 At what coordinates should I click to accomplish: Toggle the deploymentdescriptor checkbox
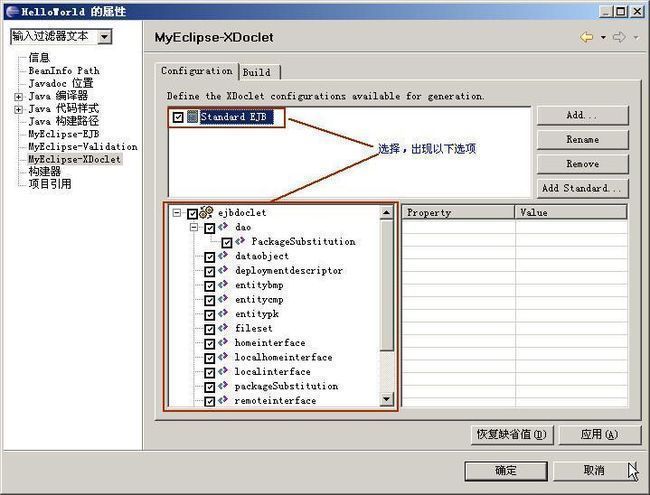(209, 272)
